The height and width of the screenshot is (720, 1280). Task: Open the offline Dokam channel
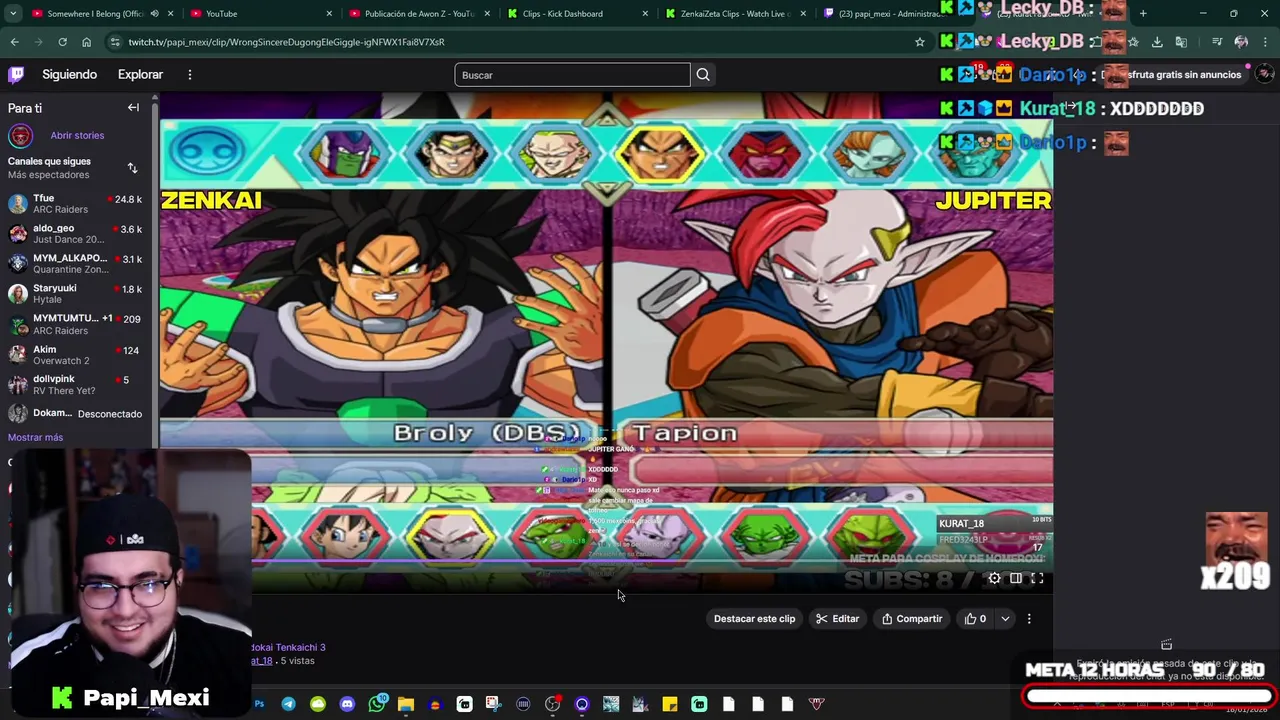[x=75, y=414]
